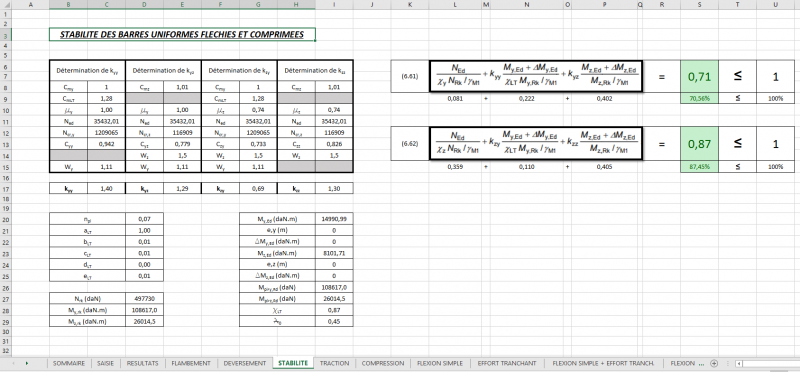Go to the RESULTATS sheet tab
The width and height of the screenshot is (800, 372).
[143, 363]
